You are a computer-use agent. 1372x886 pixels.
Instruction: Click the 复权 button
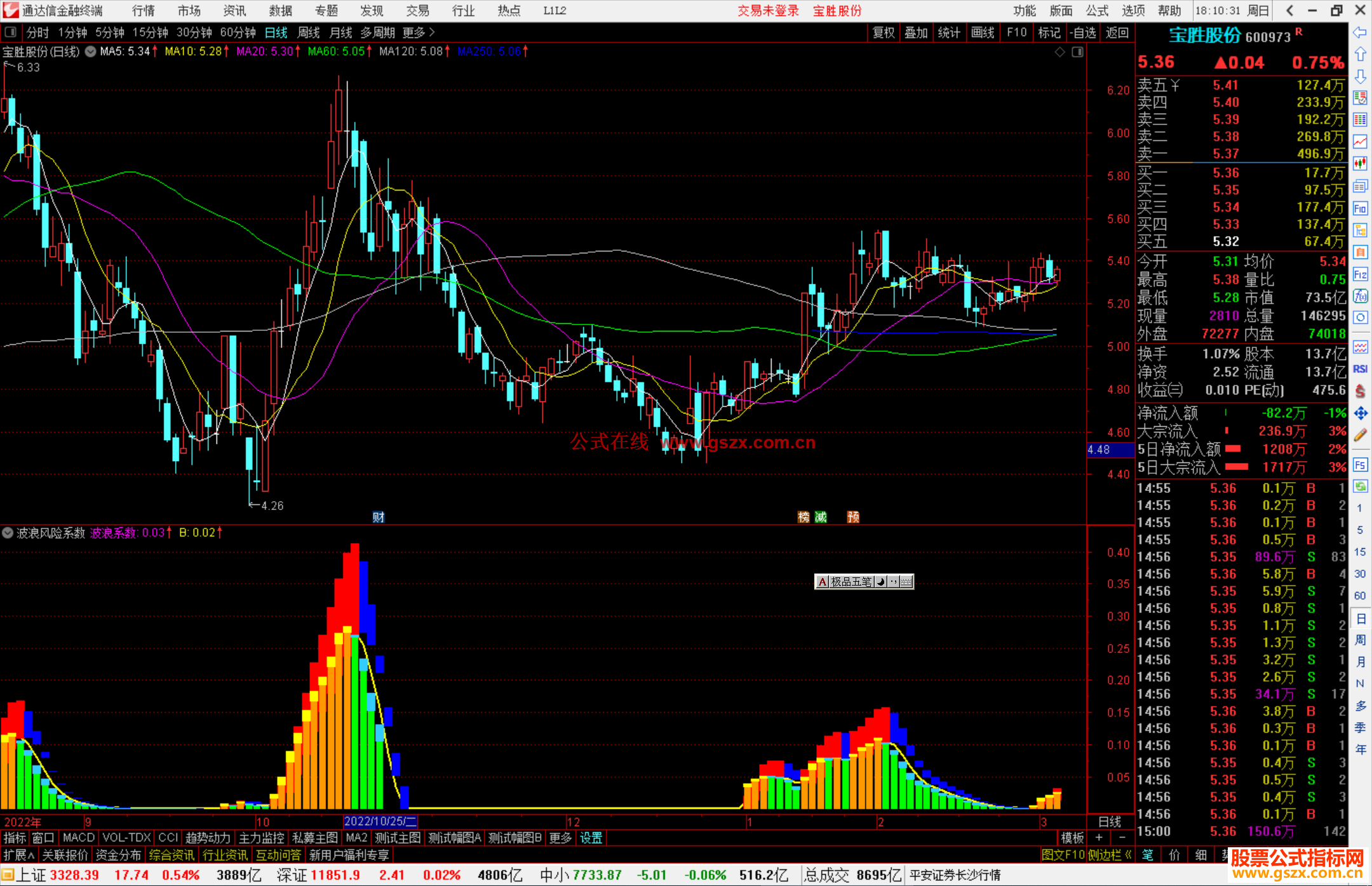(x=884, y=32)
